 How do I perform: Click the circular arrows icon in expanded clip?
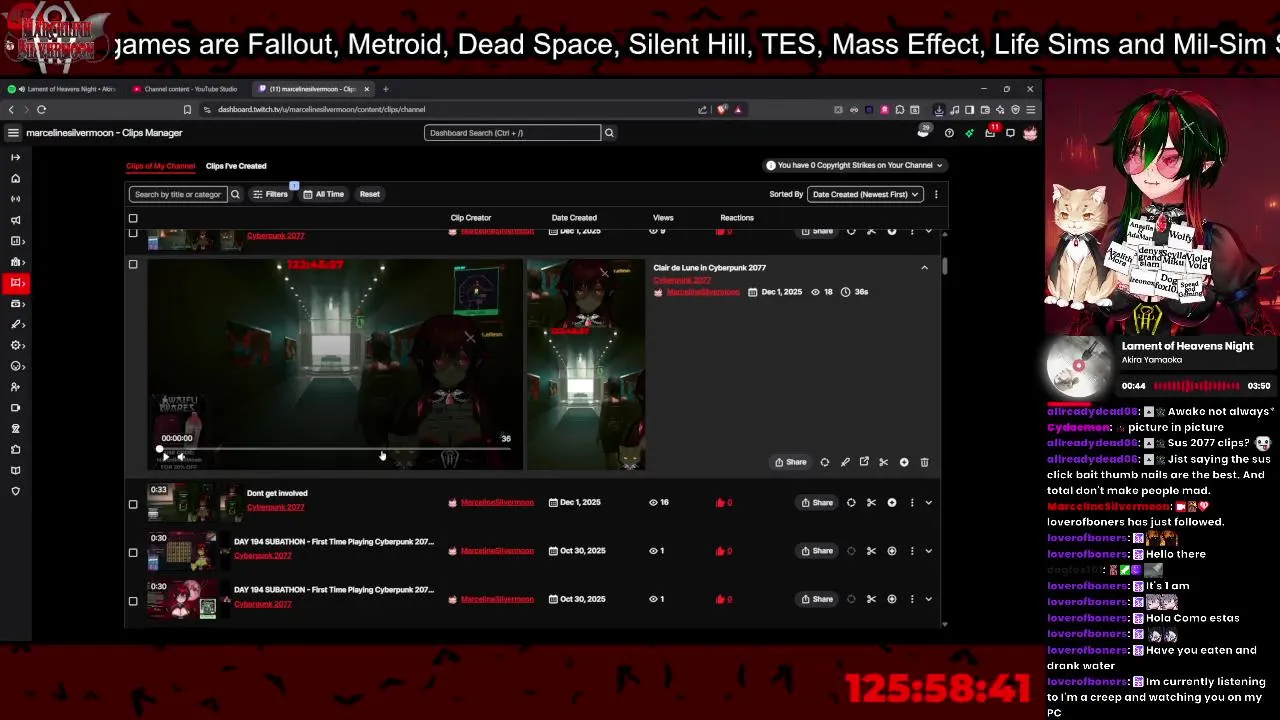(x=825, y=462)
